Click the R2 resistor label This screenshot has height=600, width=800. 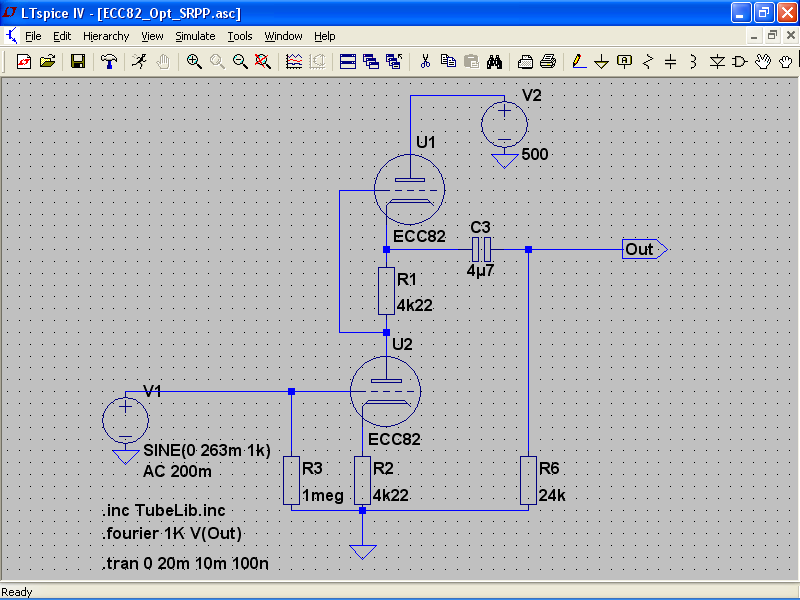383,468
